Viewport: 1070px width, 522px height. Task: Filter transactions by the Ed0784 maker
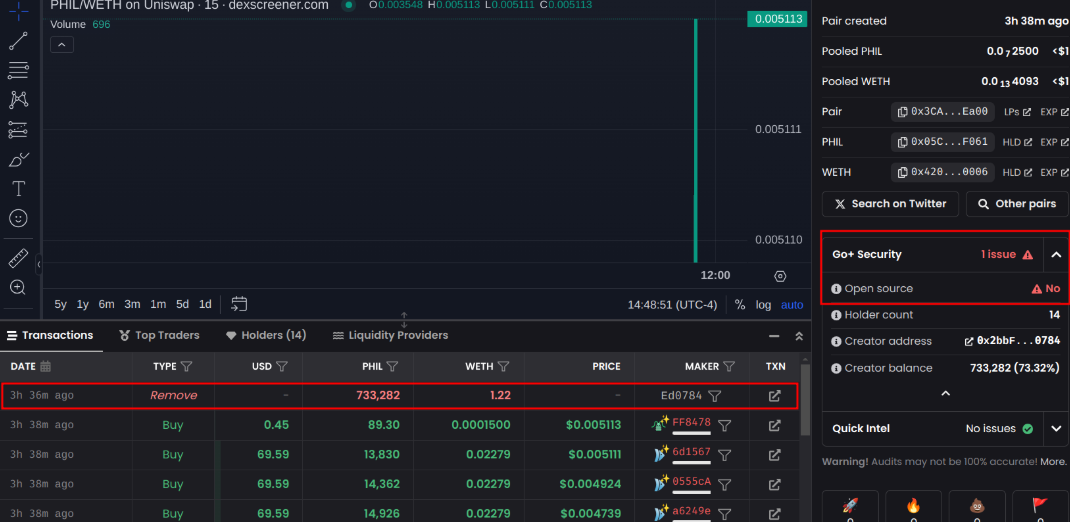point(715,396)
